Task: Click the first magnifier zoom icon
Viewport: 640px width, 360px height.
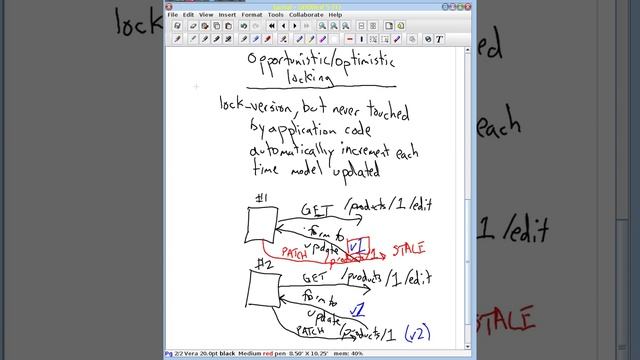Action: tap(322, 26)
